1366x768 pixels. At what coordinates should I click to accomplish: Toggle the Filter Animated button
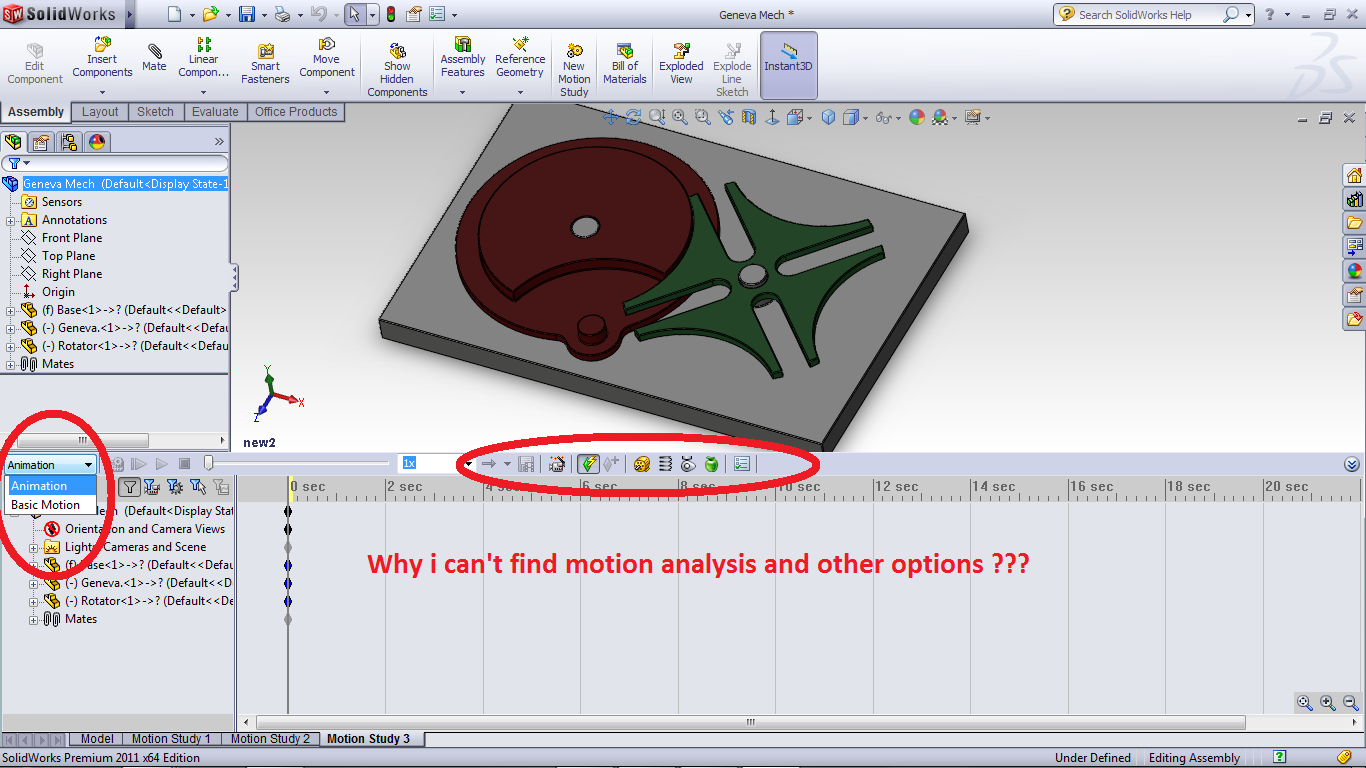point(152,487)
